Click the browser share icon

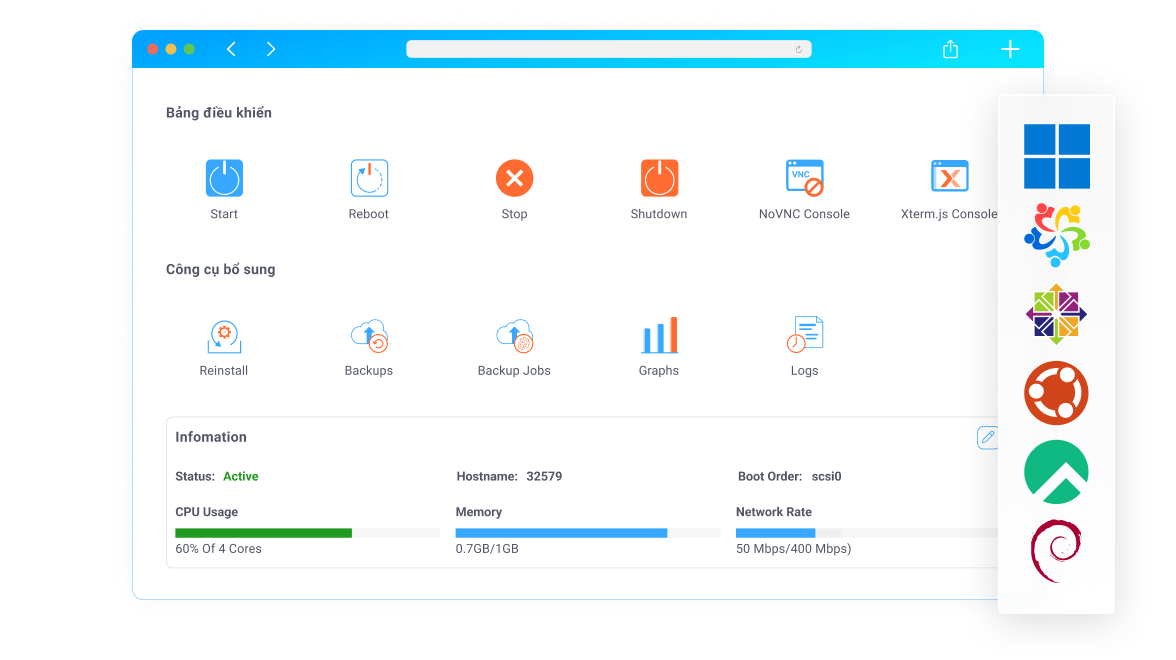tap(950, 48)
